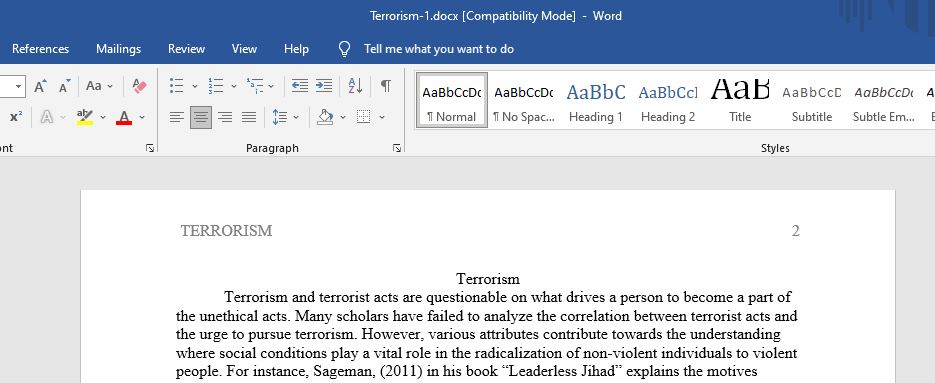
Task: Expand the numbering library dropdown arrow
Action: [x=234, y=86]
